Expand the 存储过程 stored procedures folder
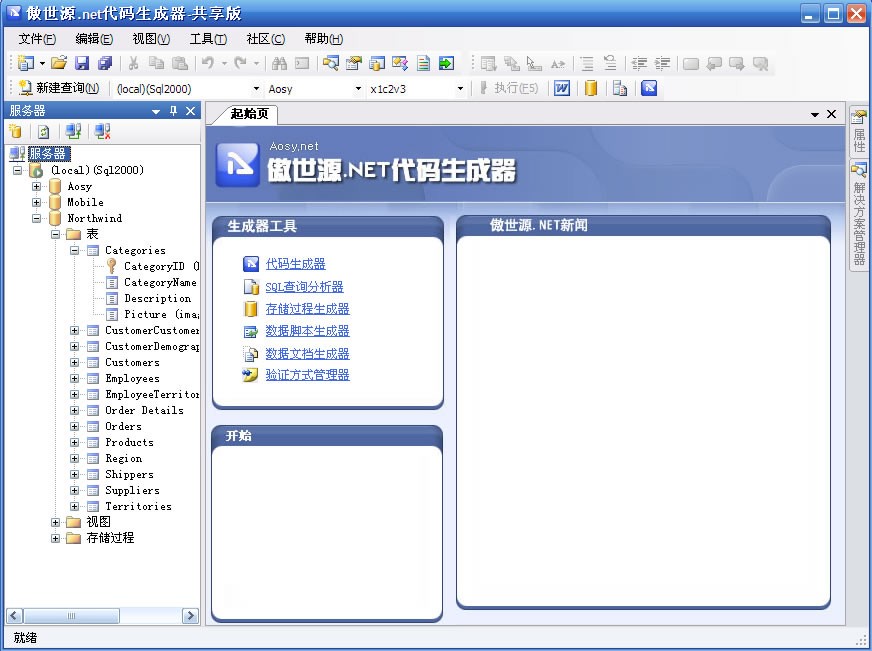Screen dimensions: 872x651 click(x=56, y=538)
